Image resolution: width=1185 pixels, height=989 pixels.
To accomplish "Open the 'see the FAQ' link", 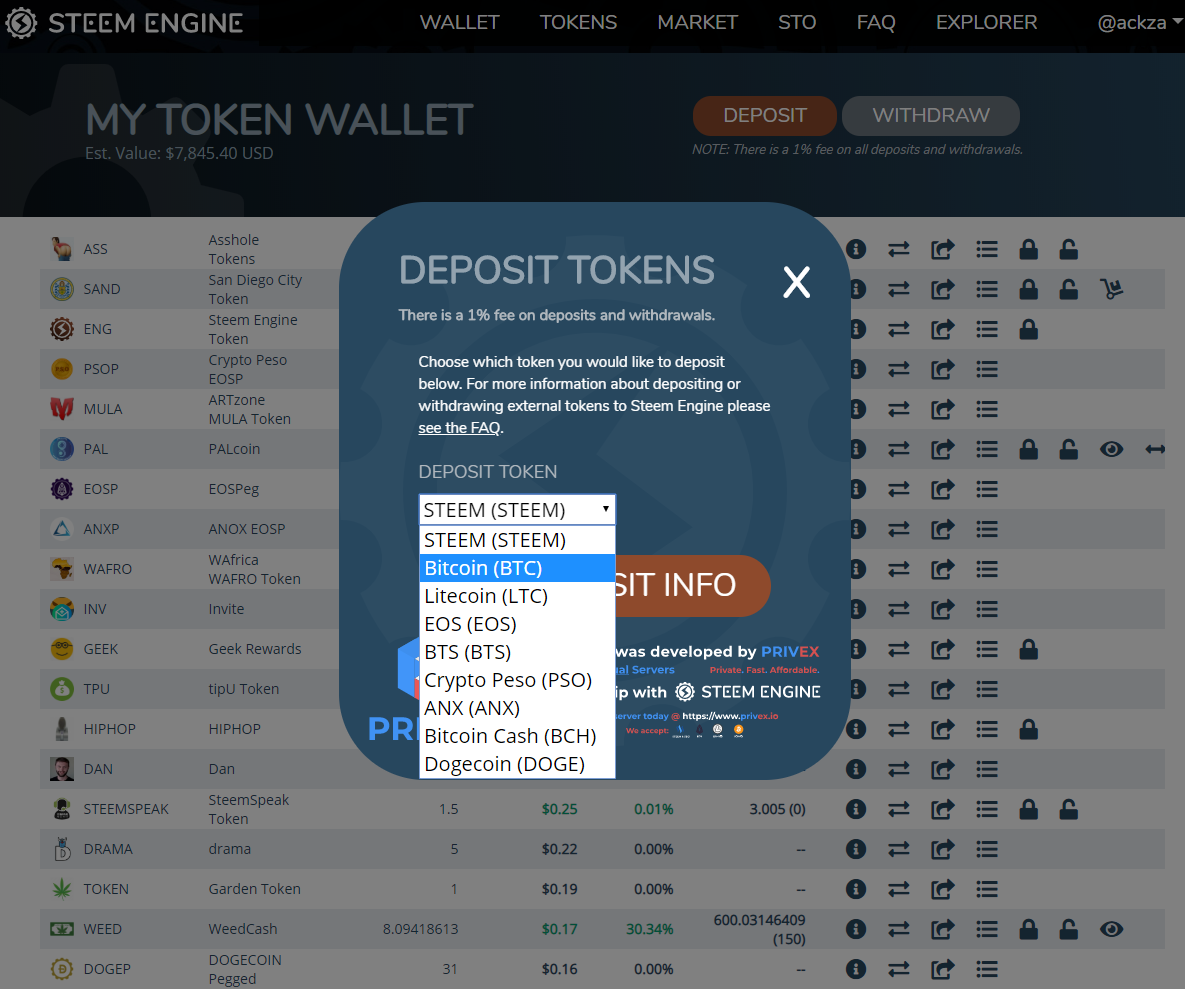I will click(458, 428).
